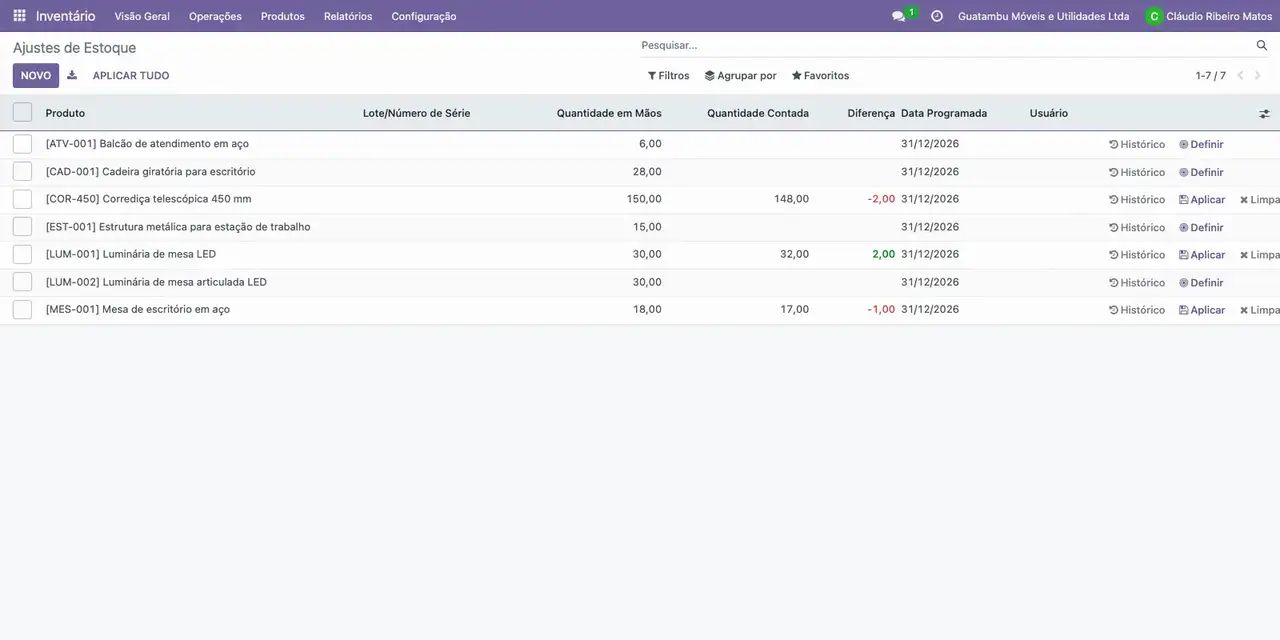Select the ATV-001 row checkbox
Screen dimensions: 1280x640
point(22,144)
